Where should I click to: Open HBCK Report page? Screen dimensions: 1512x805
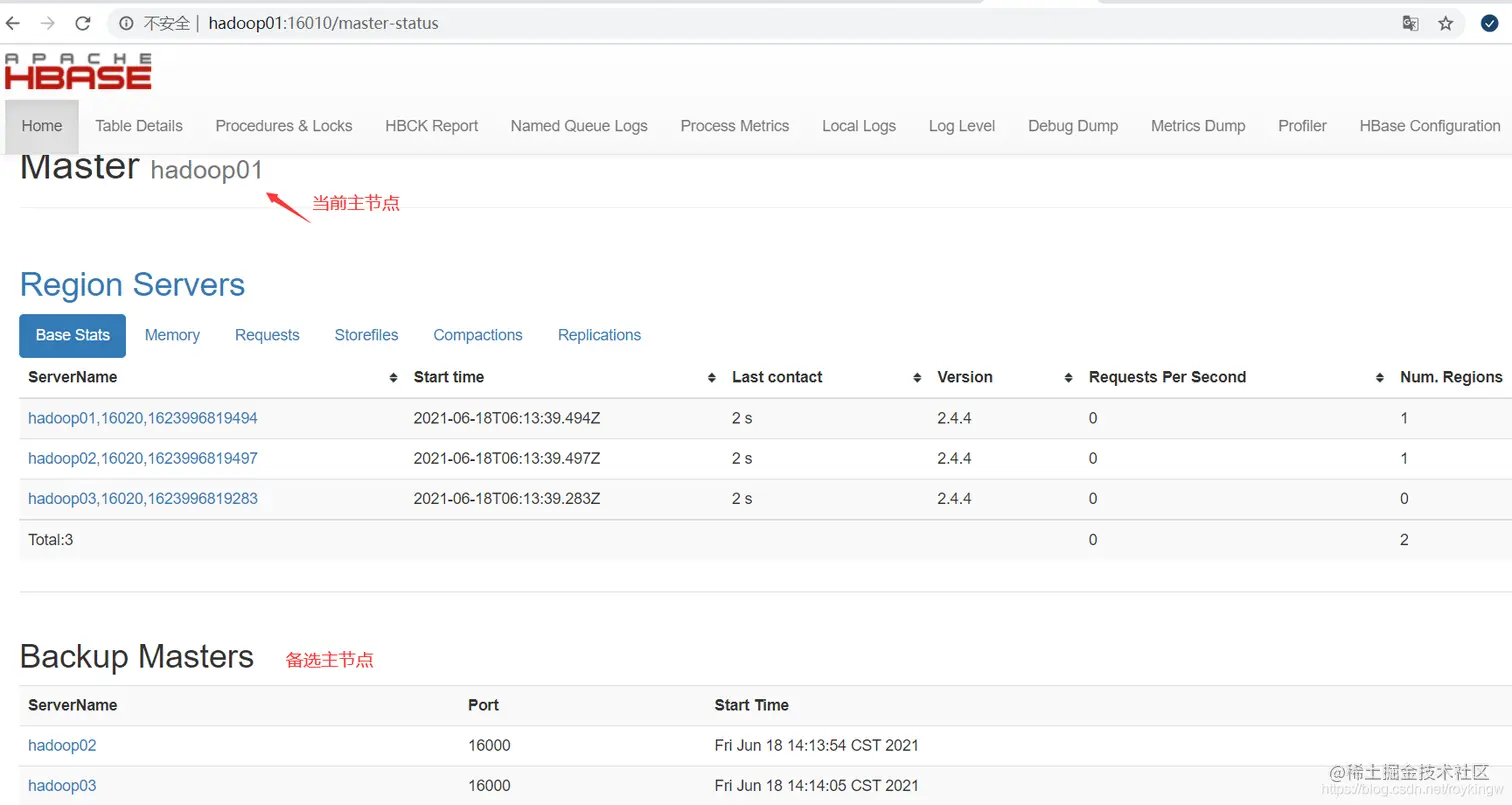point(432,126)
